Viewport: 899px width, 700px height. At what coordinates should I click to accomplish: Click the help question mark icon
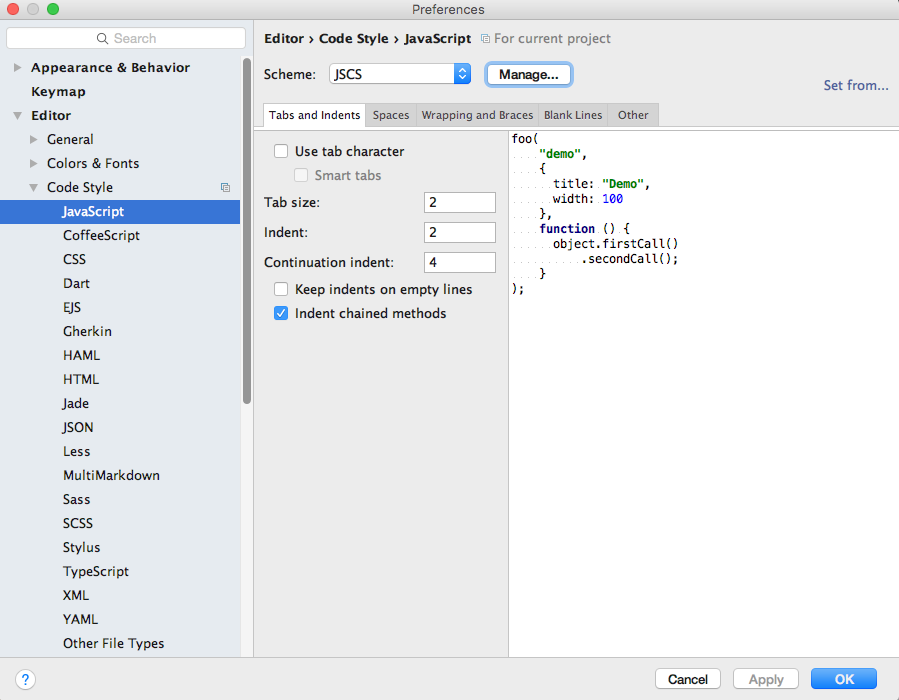(x=26, y=679)
